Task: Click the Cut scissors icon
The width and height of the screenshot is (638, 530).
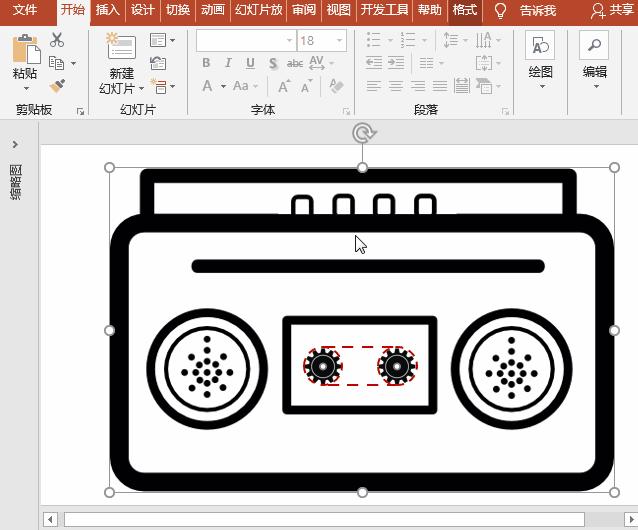Action: click(57, 40)
